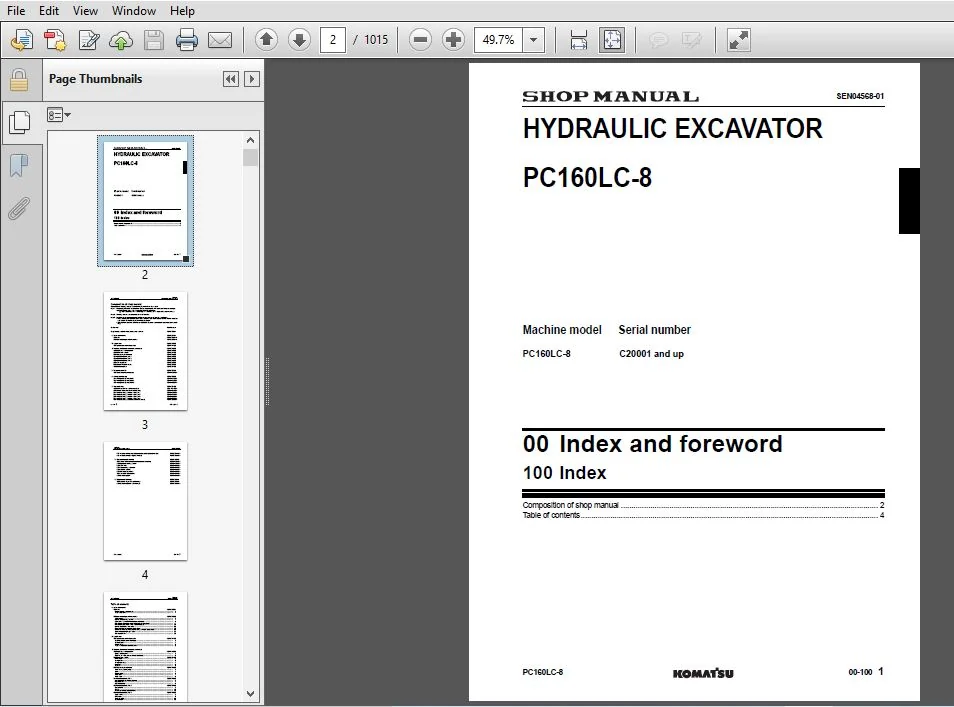Open the Attachments paperclip icon
The height and width of the screenshot is (707, 954).
[19, 209]
